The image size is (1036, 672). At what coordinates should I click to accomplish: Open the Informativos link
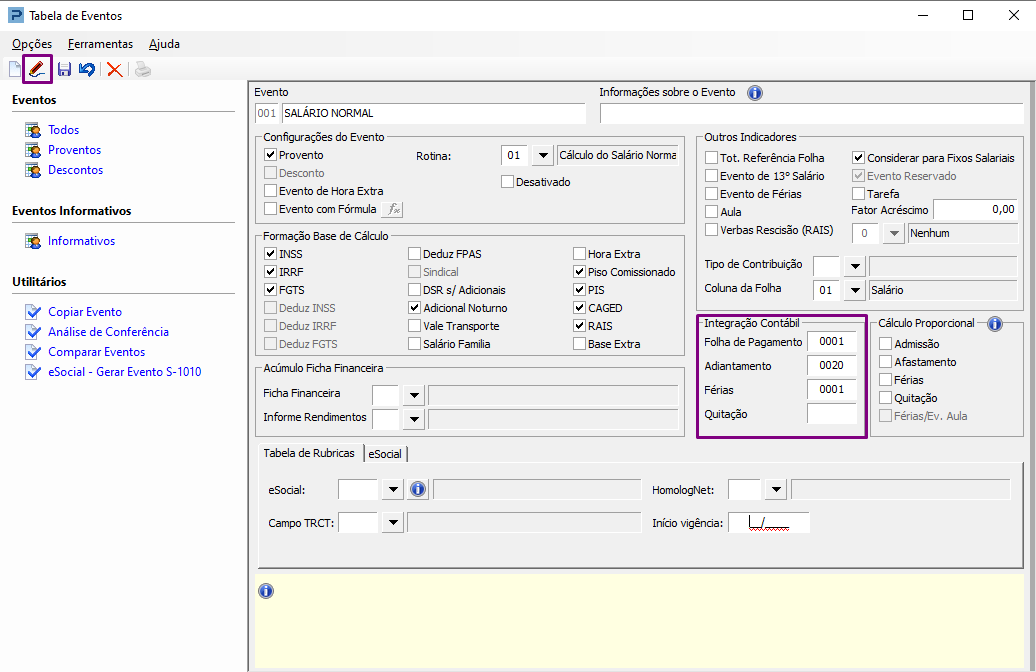pos(81,241)
